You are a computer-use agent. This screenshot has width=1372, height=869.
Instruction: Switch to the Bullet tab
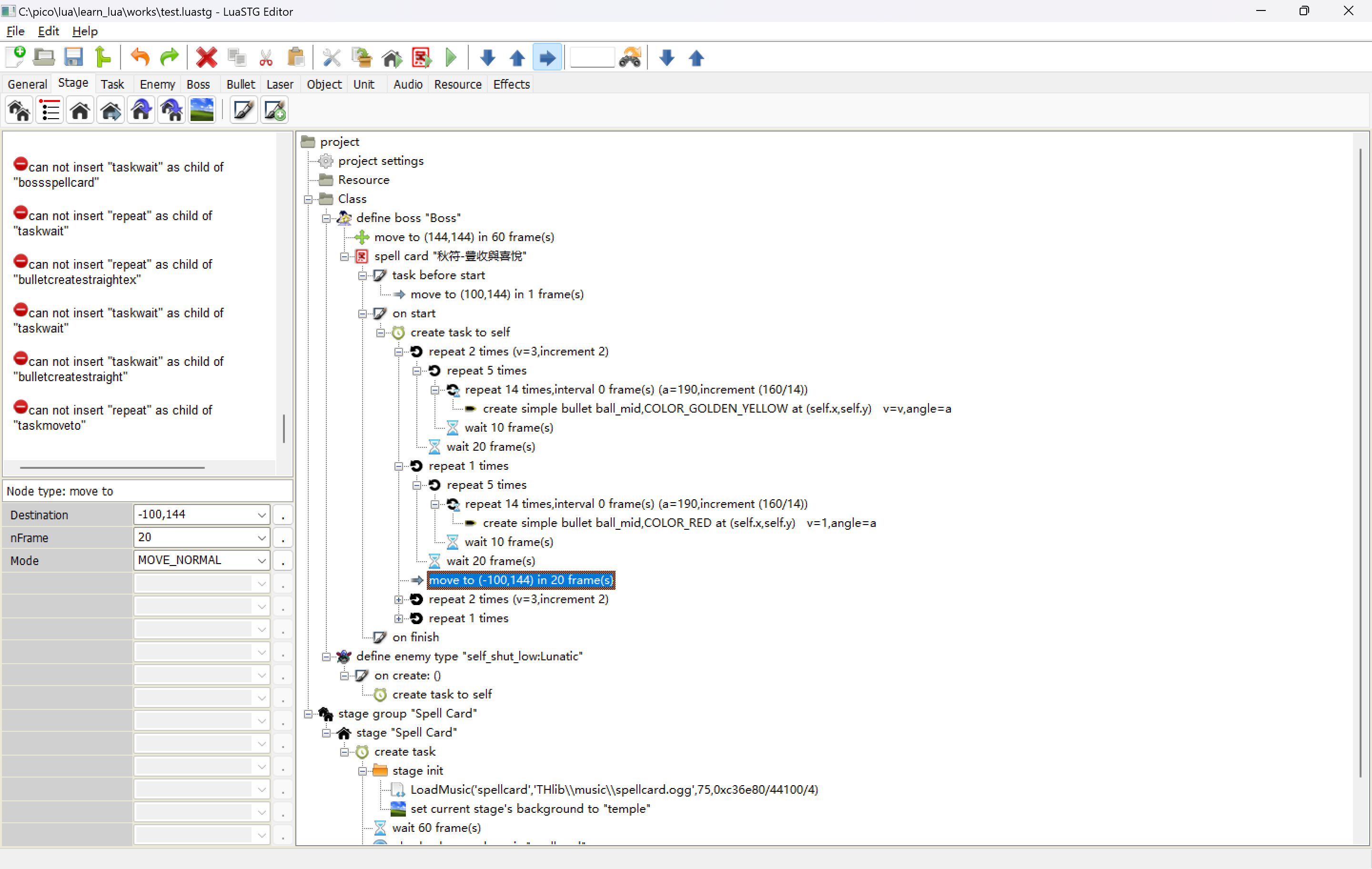[241, 84]
